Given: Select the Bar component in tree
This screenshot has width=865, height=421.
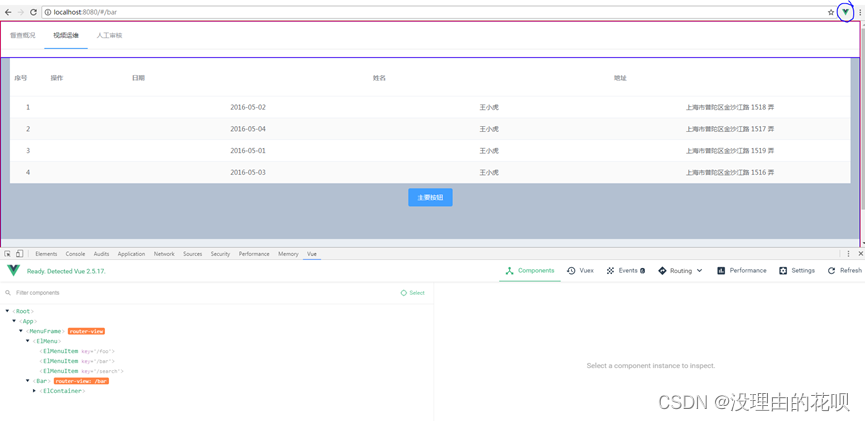Looking at the screenshot, I should (x=41, y=381).
